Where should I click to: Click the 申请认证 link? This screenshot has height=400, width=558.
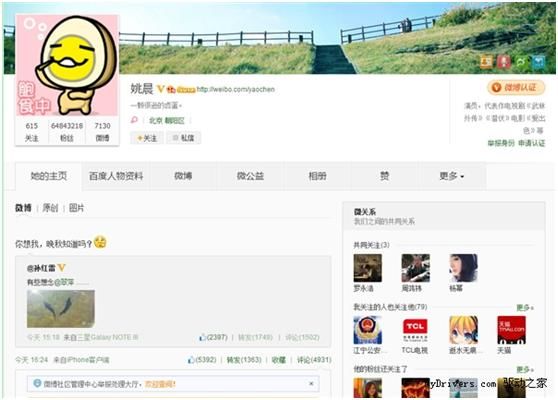tap(531, 143)
